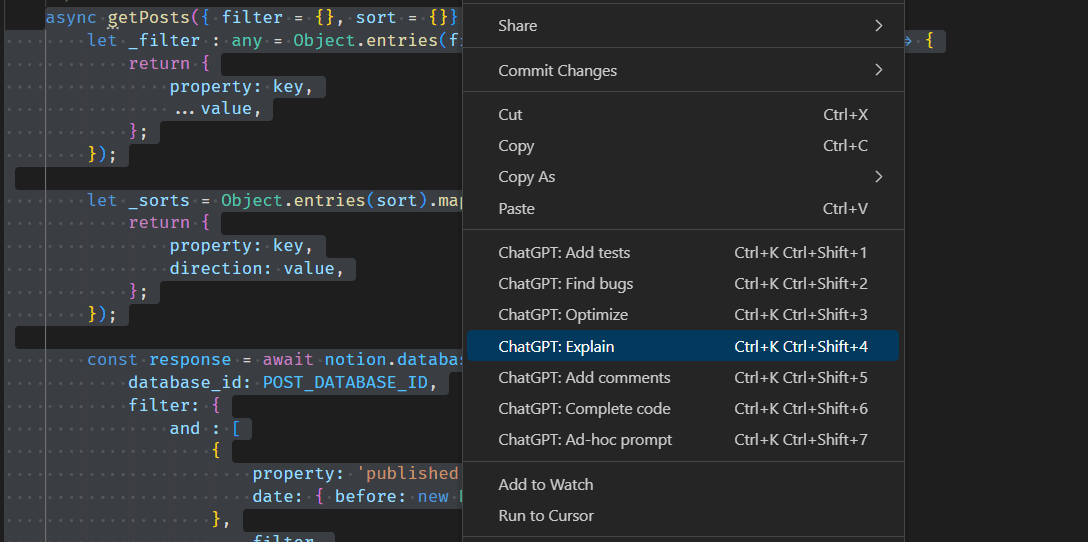Click the getPosts function name
This screenshot has width=1088, height=542.
coord(148,17)
